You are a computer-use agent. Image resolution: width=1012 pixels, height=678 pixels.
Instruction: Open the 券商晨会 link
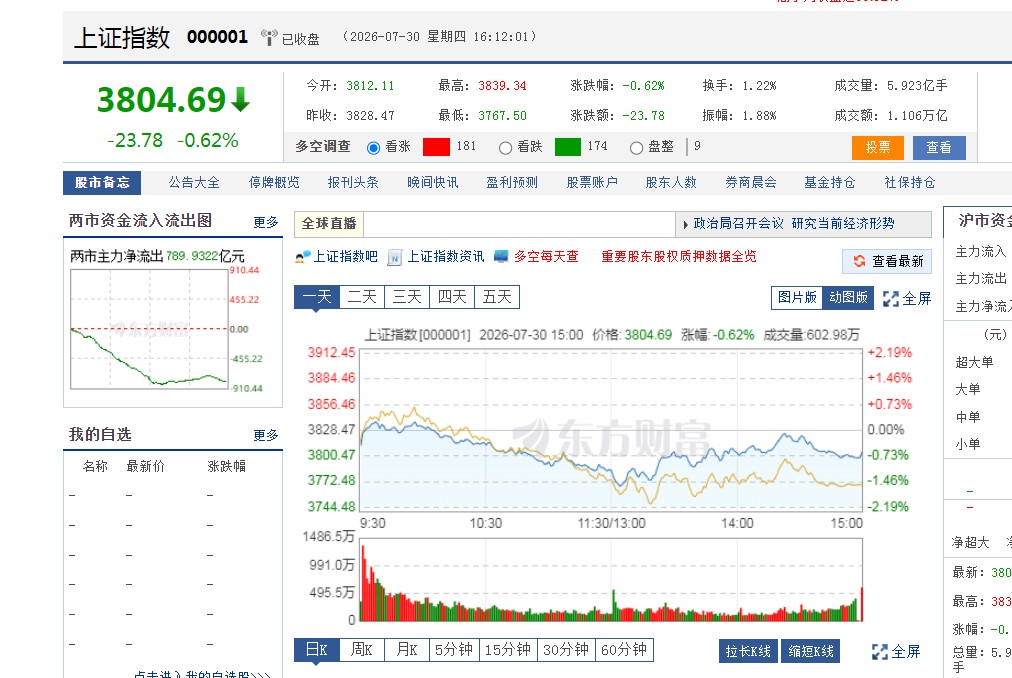click(x=751, y=183)
